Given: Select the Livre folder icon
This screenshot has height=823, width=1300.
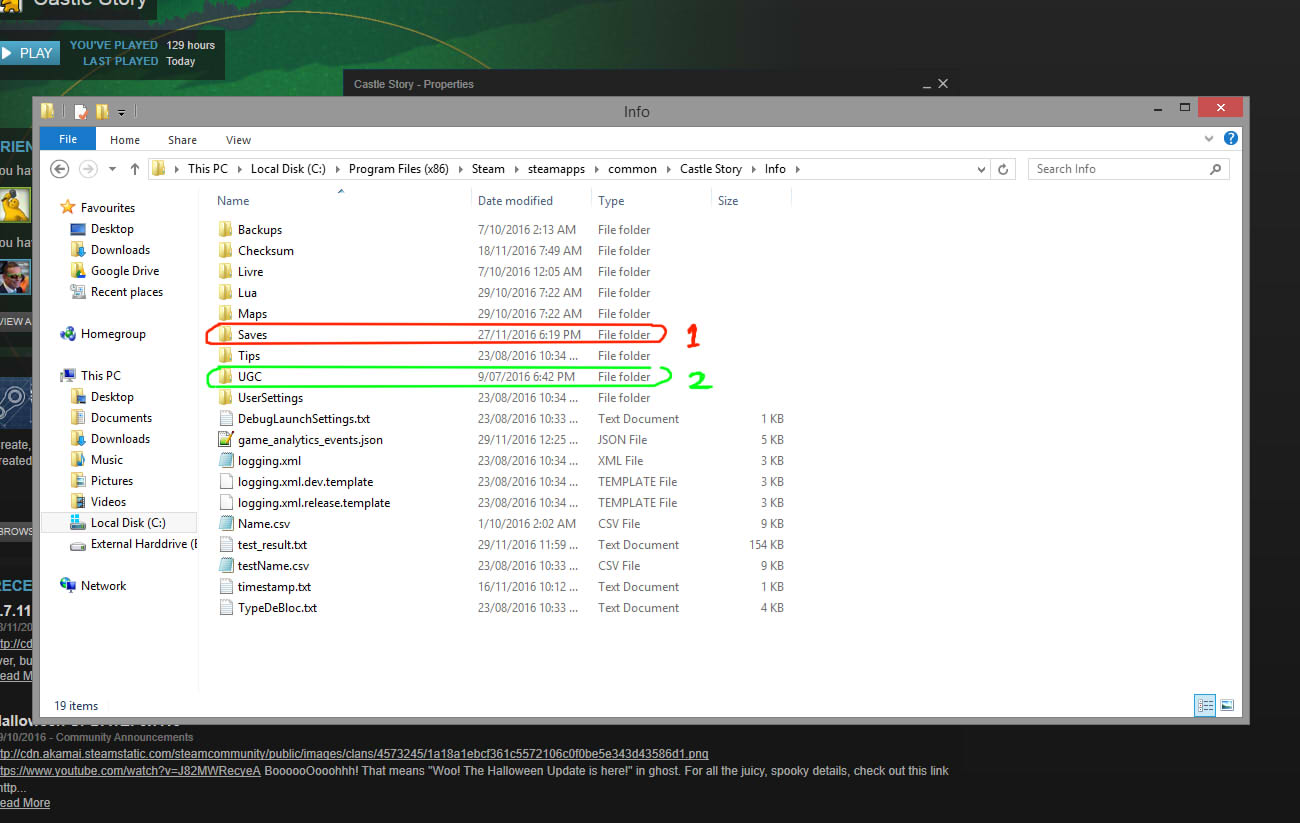Looking at the screenshot, I should pyautogui.click(x=225, y=272).
